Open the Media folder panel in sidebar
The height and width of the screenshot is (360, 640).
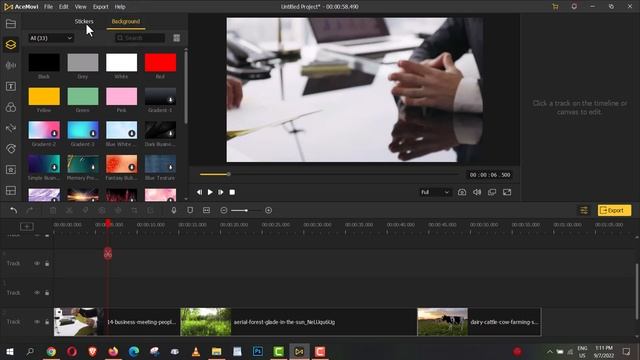pyautogui.click(x=11, y=24)
